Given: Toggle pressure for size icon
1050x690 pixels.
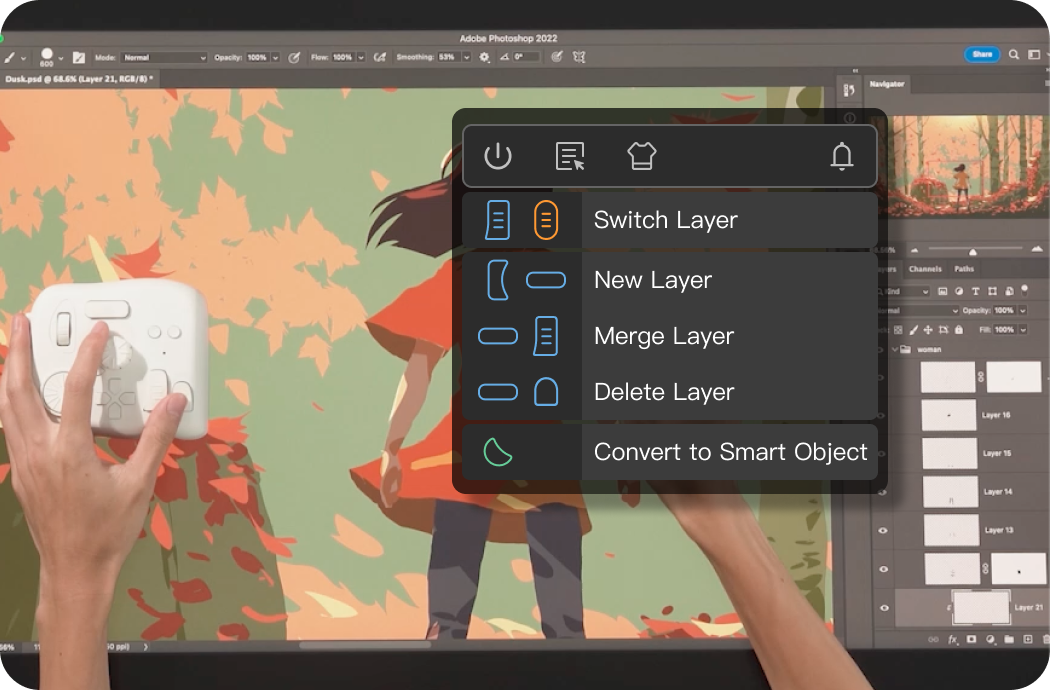Looking at the screenshot, I should 556,57.
